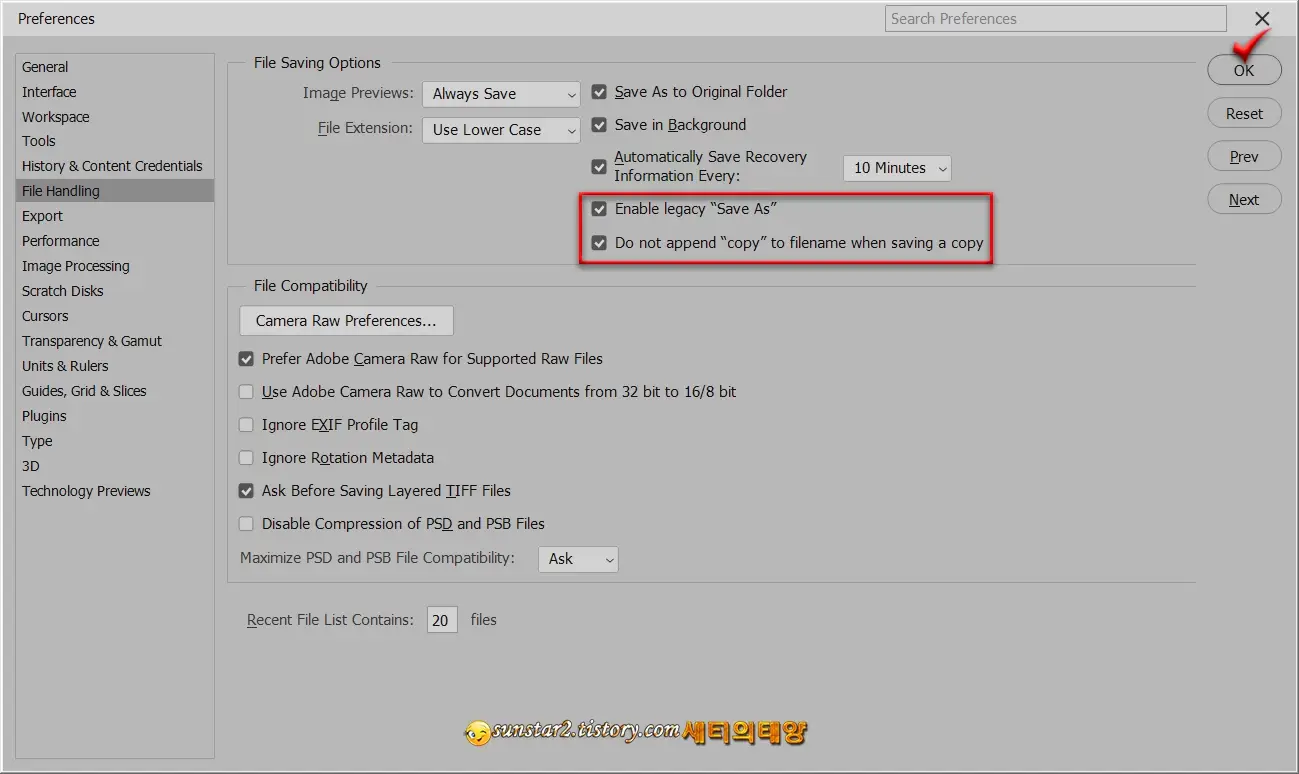
Task: Open File Extension dropdown
Action: click(x=501, y=130)
